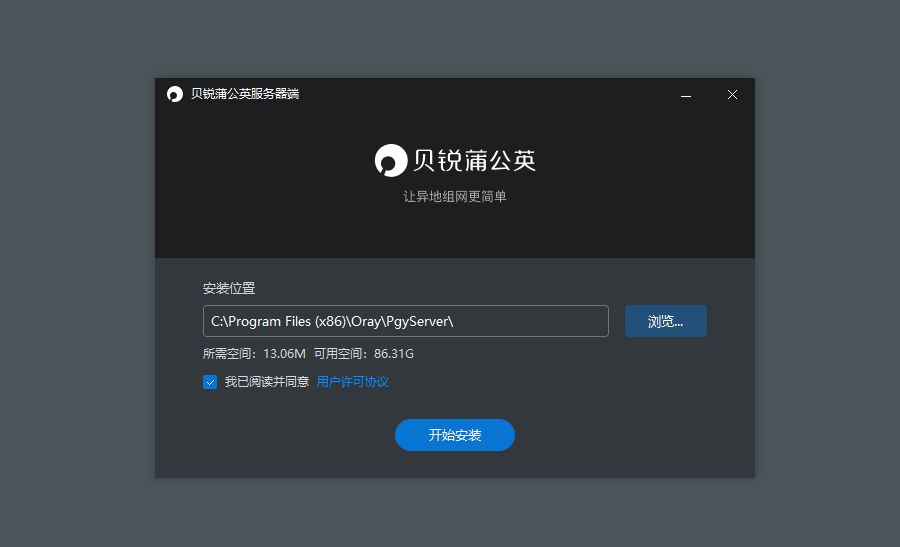Start installation with 开始安装 button

tap(455, 435)
